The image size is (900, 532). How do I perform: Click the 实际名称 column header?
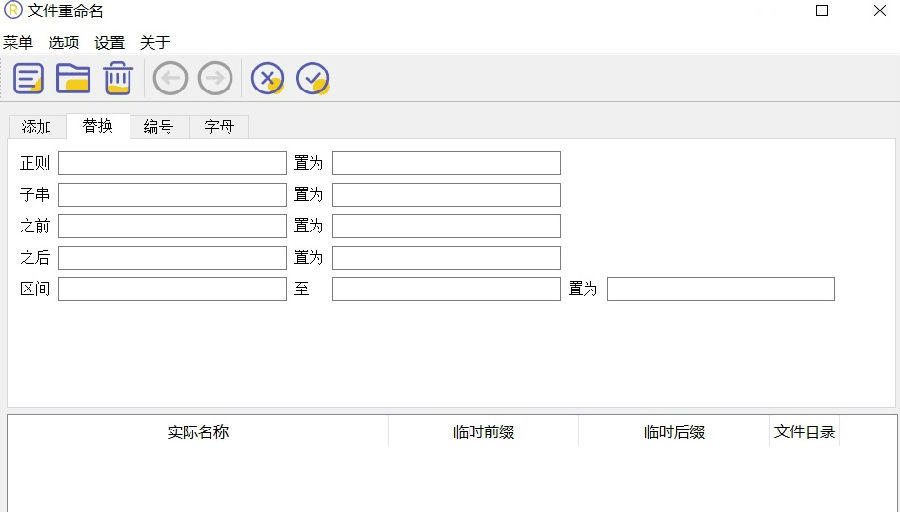198,432
